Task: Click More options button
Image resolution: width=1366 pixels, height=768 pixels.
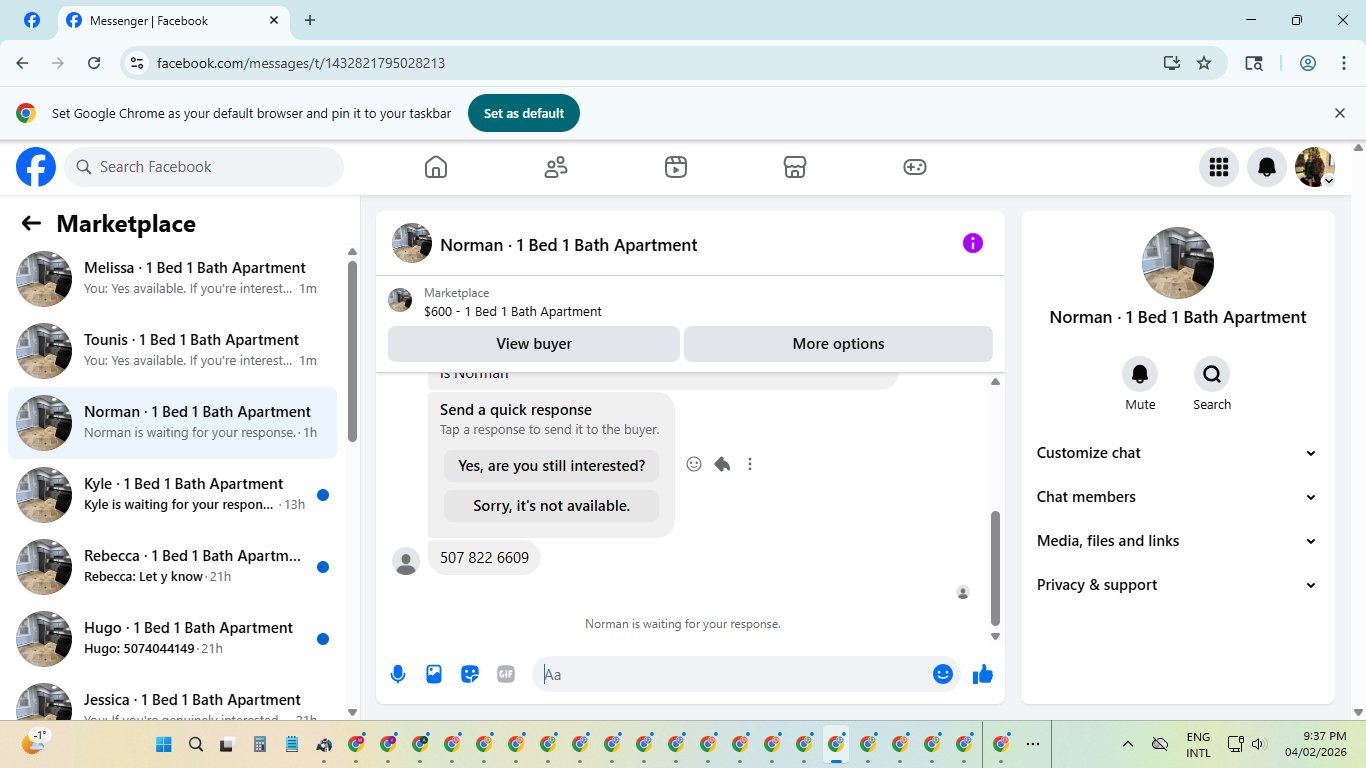Action: tap(838, 344)
